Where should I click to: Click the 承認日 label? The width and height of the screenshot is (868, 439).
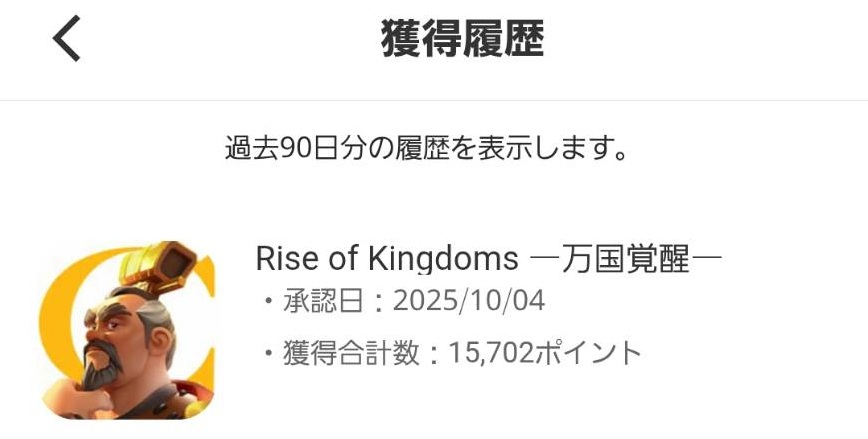pos(331,301)
